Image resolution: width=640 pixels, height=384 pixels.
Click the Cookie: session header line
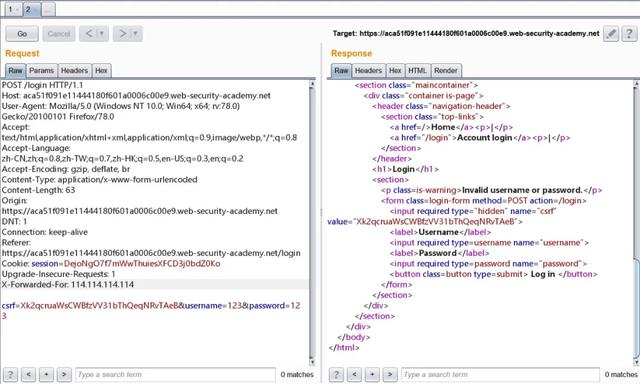tap(111, 264)
